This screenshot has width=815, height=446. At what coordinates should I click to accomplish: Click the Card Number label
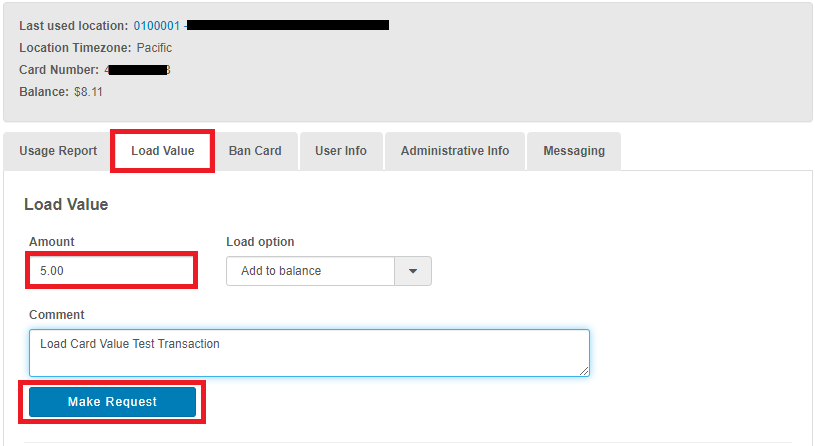point(59,70)
